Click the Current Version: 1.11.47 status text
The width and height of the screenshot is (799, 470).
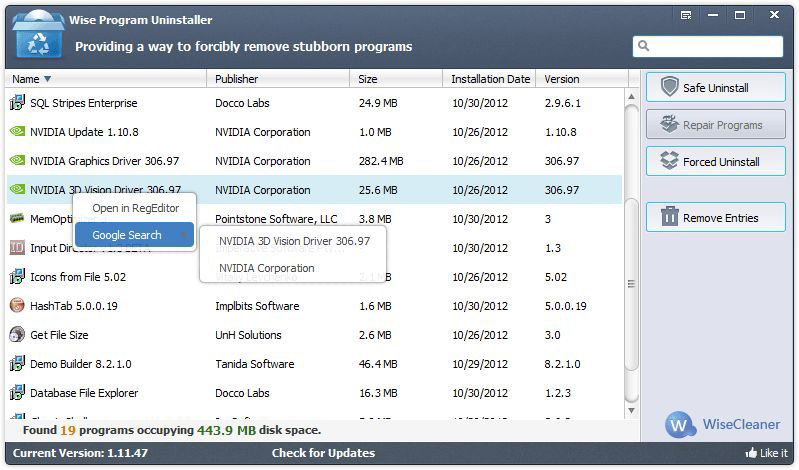[x=81, y=453]
